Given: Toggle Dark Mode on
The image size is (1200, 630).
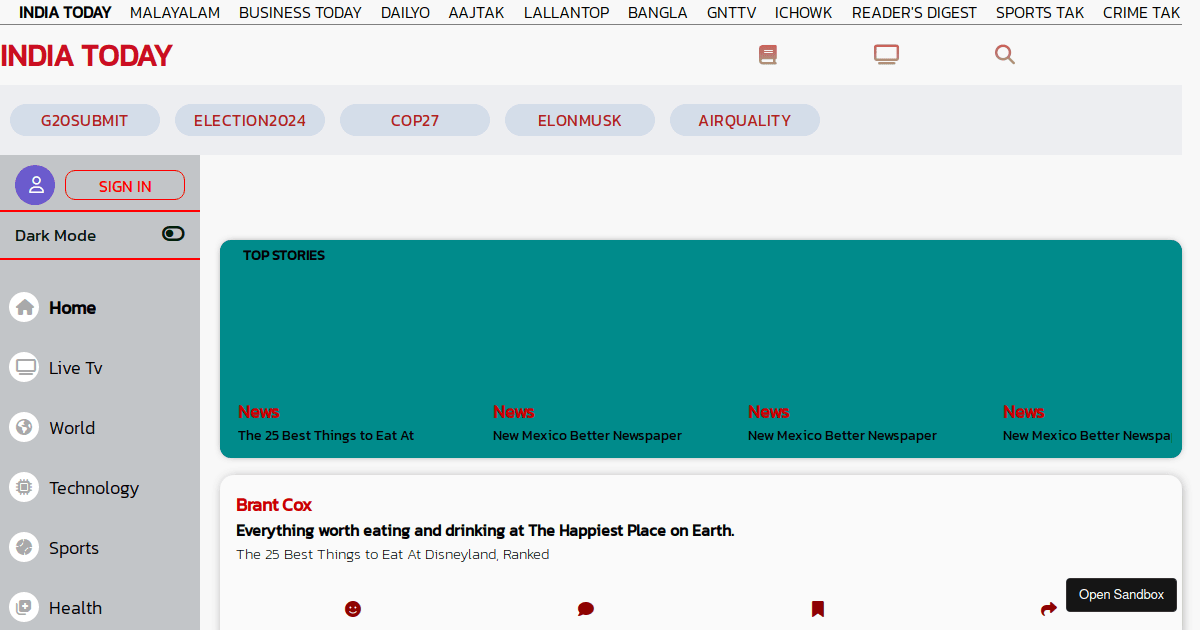Looking at the screenshot, I should [x=172, y=234].
